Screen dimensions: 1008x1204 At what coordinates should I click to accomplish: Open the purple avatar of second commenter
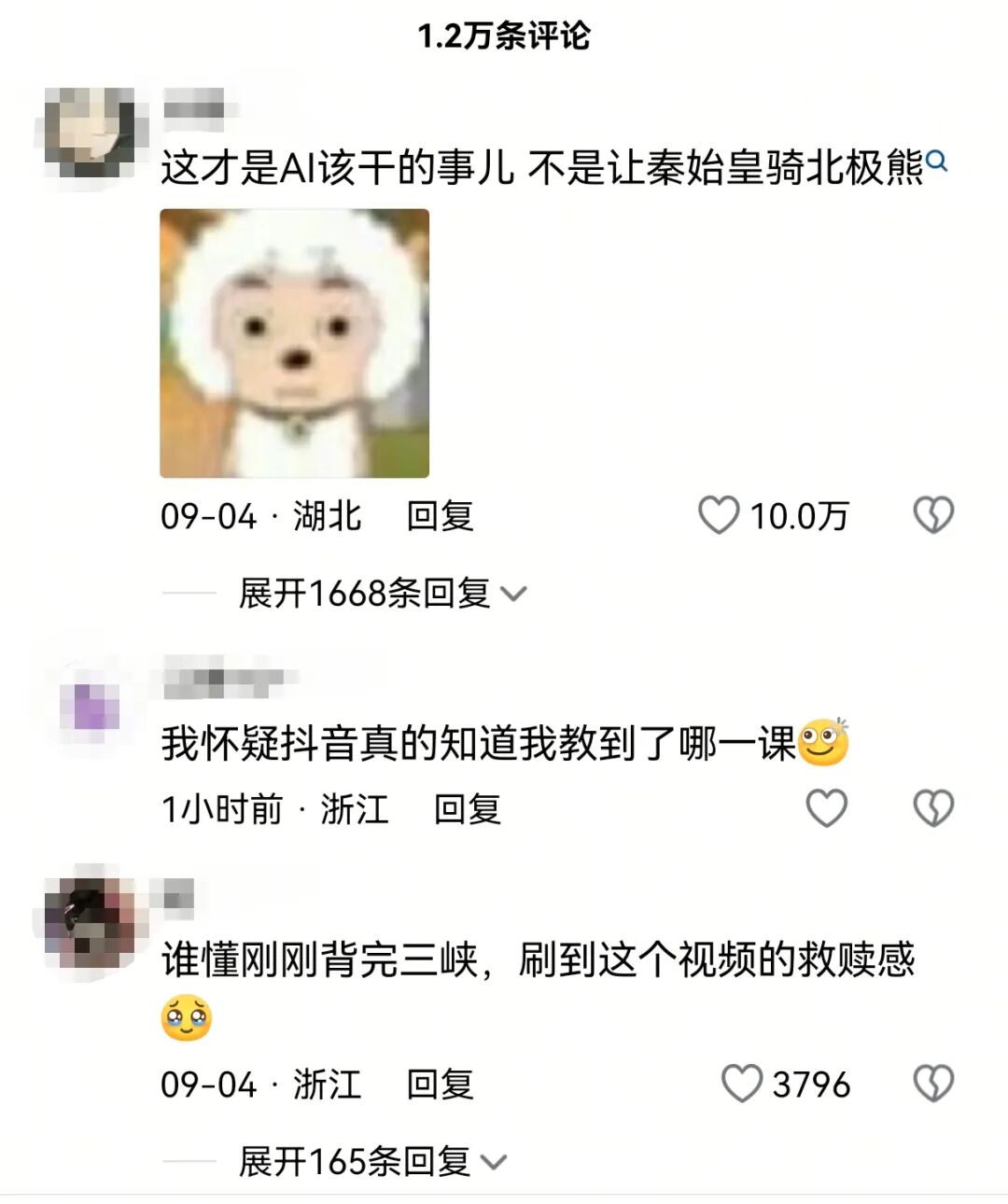(91, 707)
